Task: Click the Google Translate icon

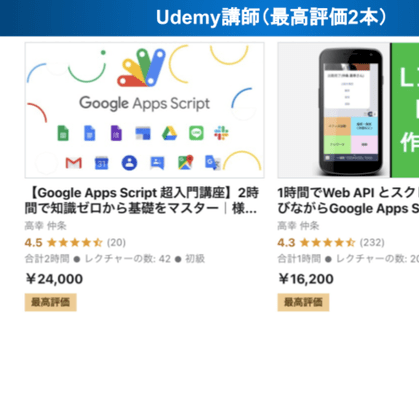Action: coord(213,163)
